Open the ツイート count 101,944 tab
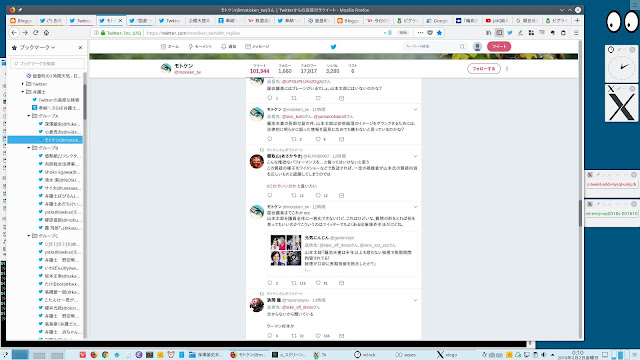 [x=260, y=69]
